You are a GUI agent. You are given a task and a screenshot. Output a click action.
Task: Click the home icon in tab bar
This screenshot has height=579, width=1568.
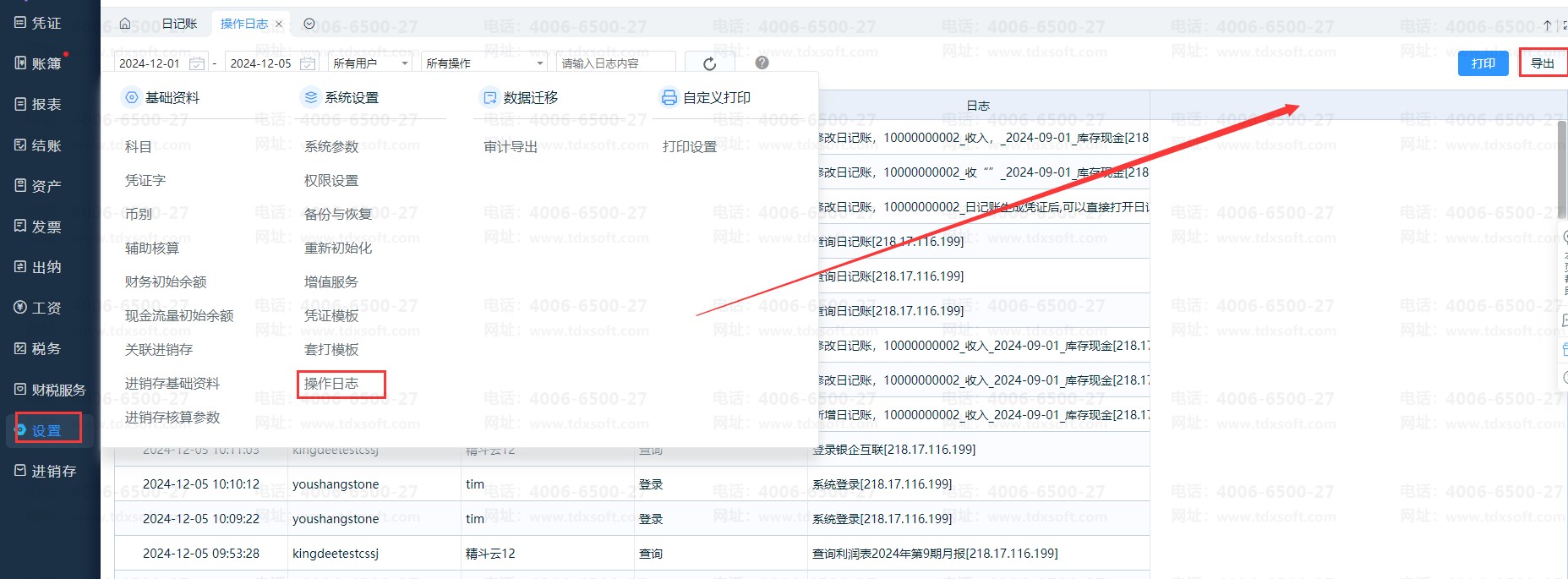click(x=125, y=24)
